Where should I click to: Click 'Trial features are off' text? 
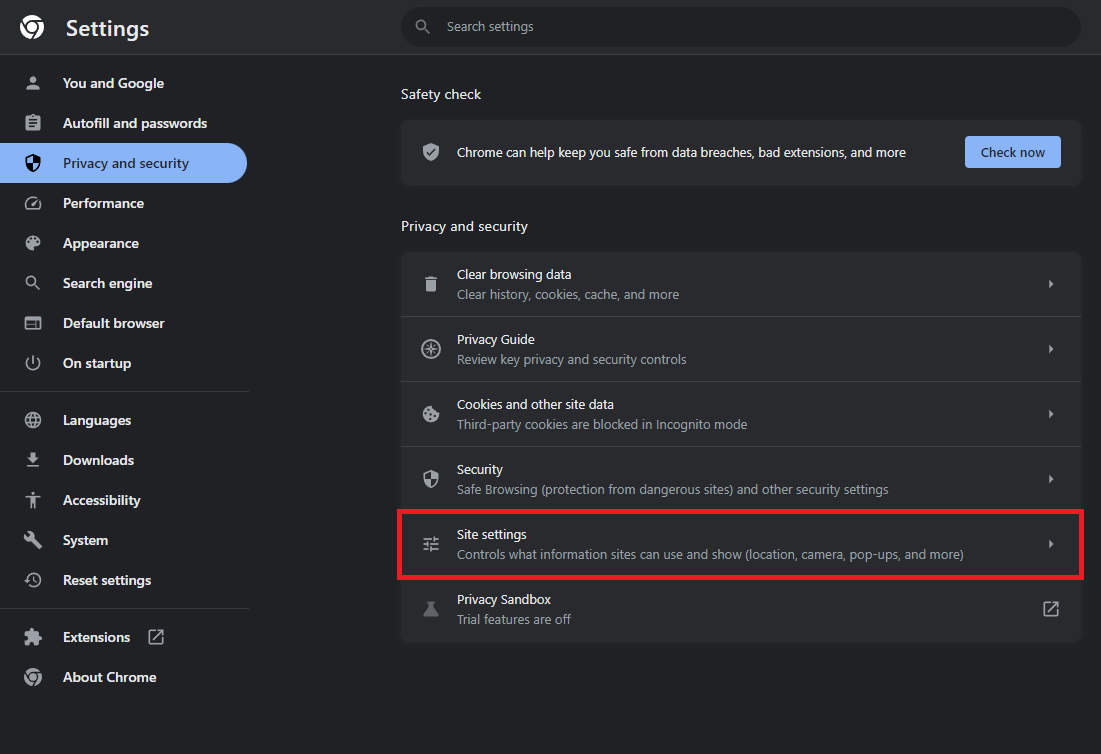(x=513, y=619)
